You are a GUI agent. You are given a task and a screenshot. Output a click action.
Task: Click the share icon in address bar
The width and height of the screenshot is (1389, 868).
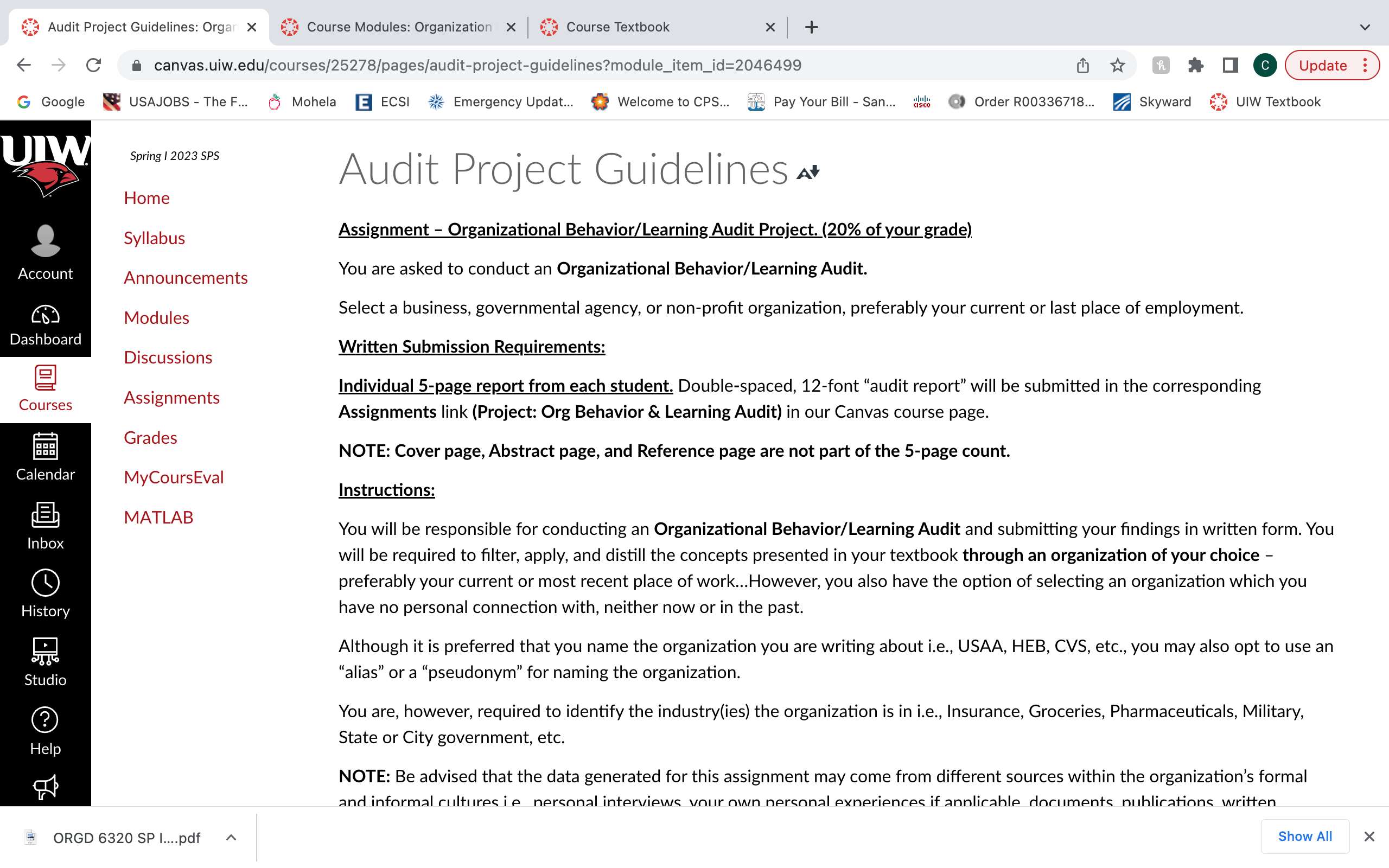(x=1082, y=66)
